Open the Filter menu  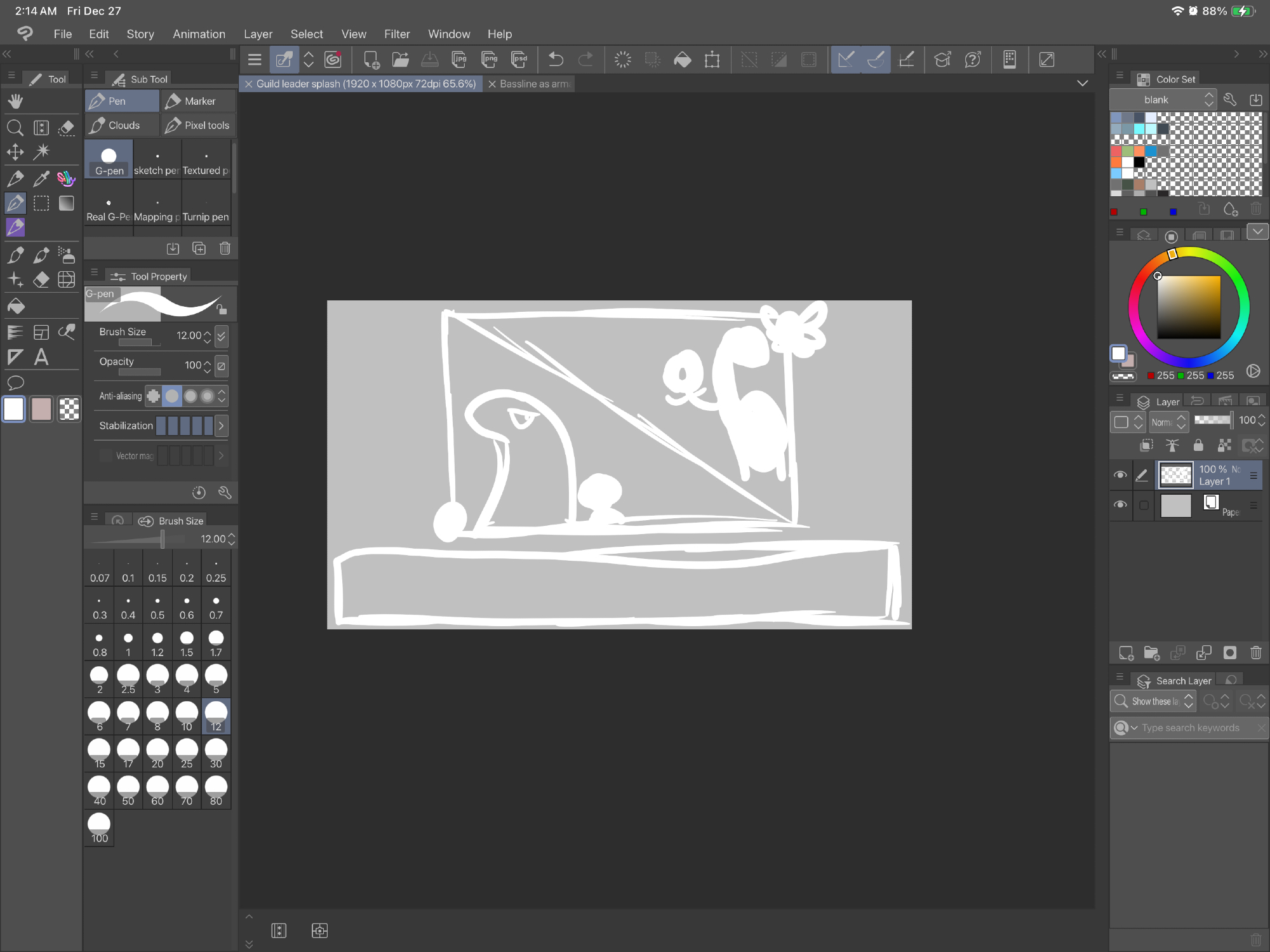click(x=396, y=34)
